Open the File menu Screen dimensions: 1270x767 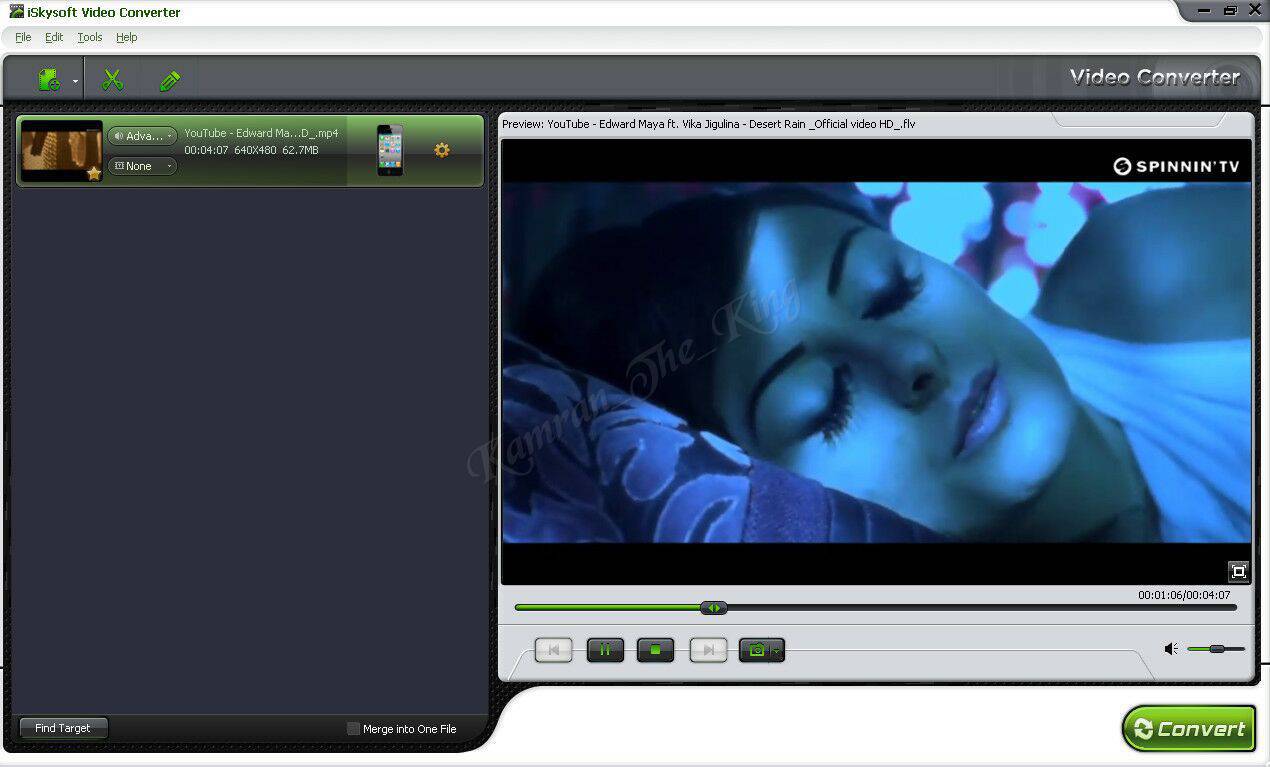pyautogui.click(x=23, y=37)
